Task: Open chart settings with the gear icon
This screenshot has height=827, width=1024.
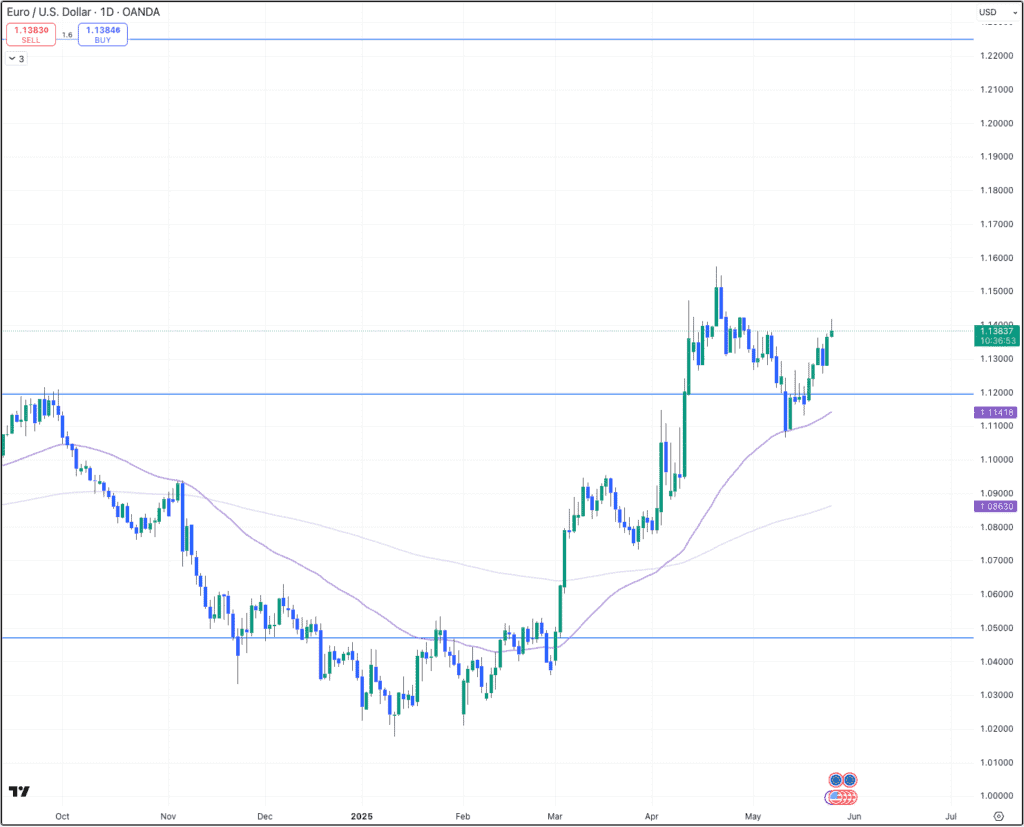Action: [998, 816]
